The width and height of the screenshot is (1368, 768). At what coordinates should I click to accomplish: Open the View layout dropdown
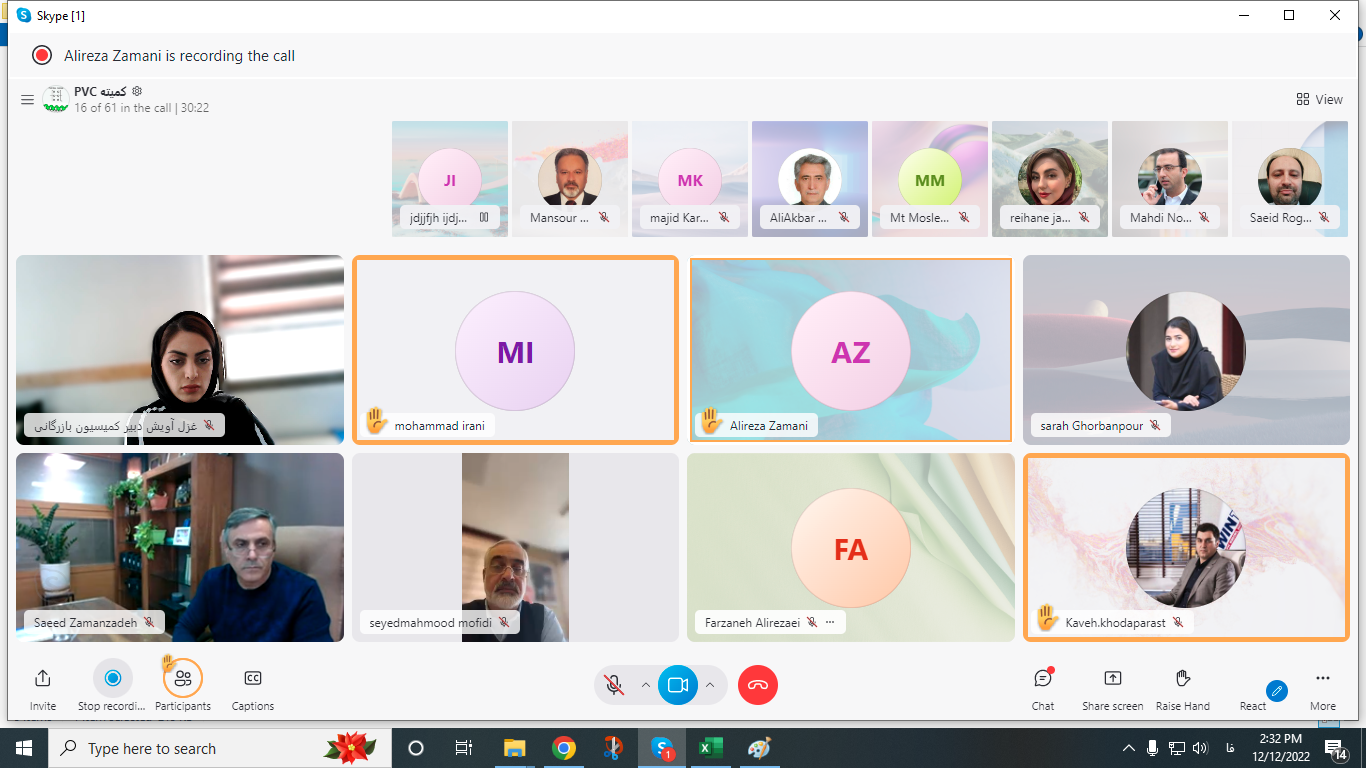click(x=1319, y=99)
